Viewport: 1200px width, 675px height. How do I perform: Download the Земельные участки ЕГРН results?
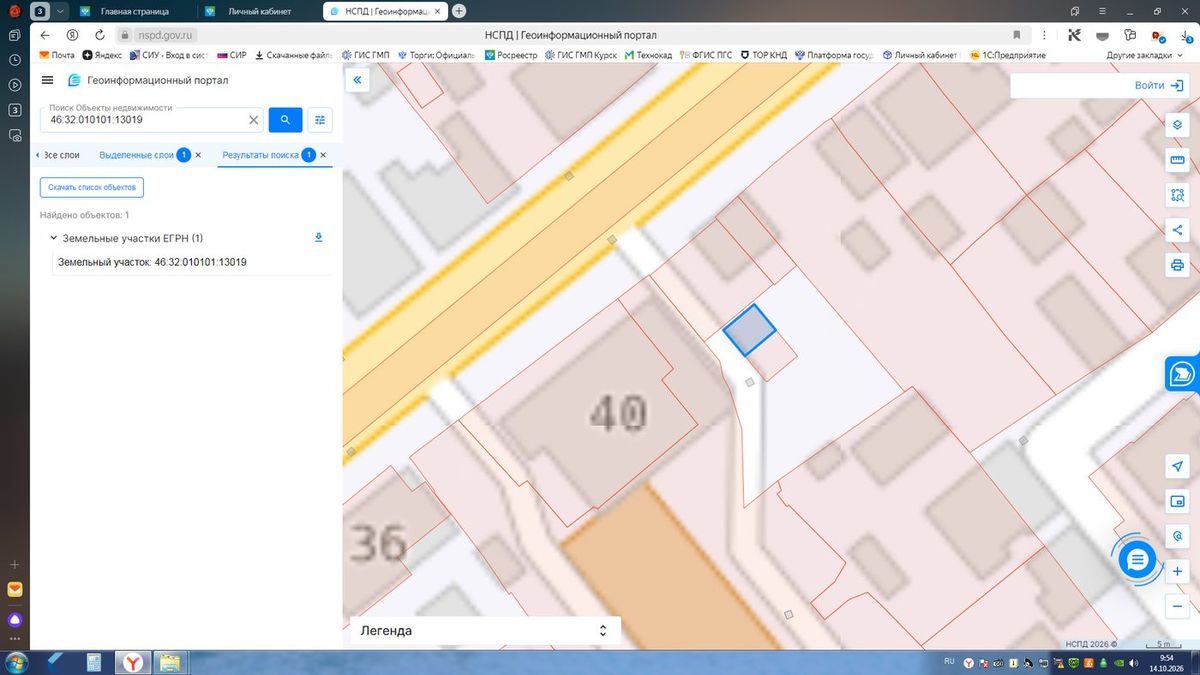tap(319, 238)
